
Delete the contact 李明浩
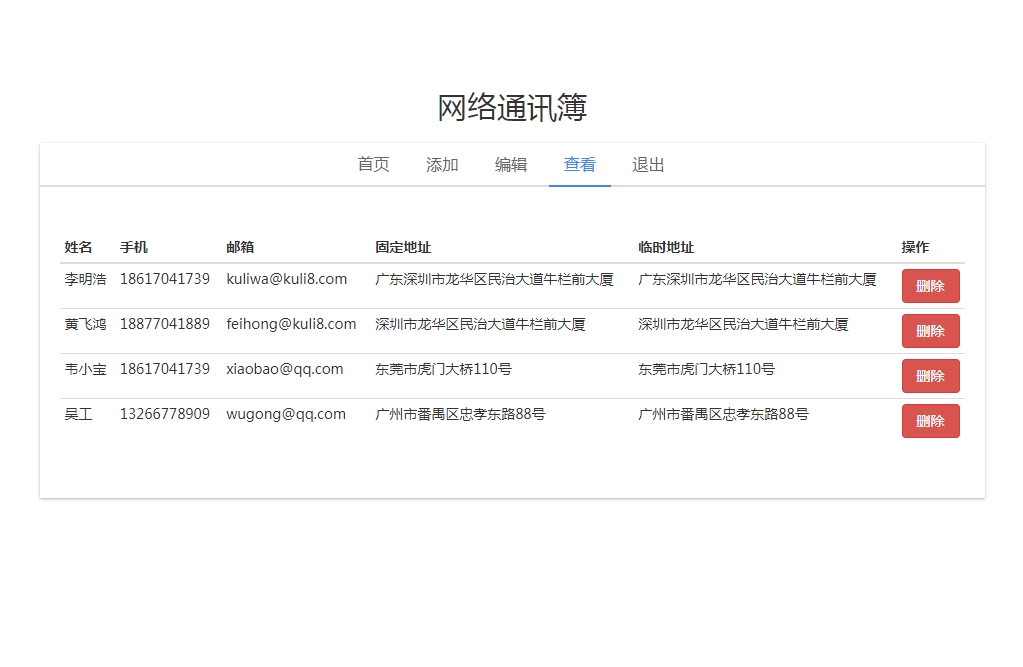tap(930, 286)
